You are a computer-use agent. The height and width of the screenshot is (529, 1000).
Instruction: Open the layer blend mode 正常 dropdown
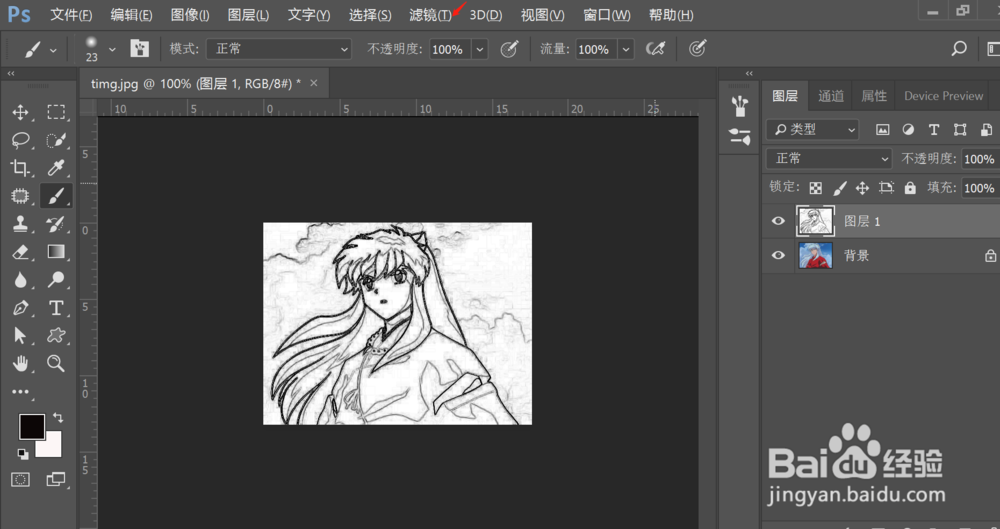pos(828,158)
